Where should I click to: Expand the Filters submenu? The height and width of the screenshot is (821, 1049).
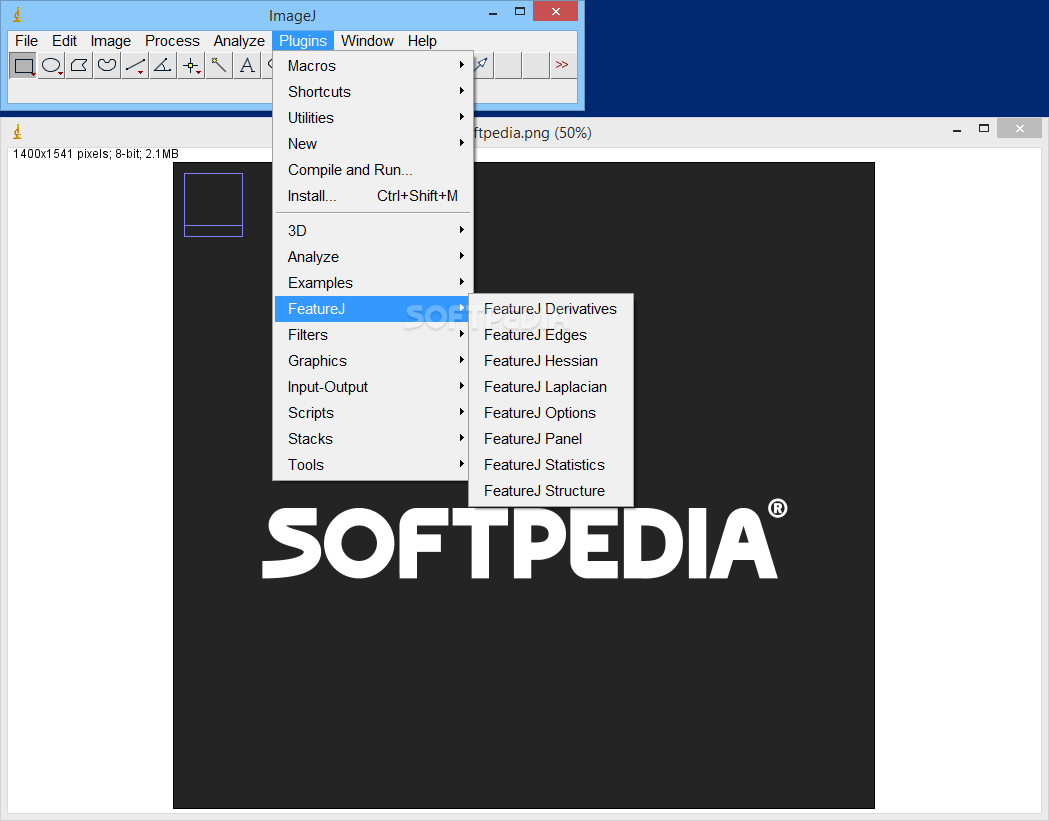[373, 335]
